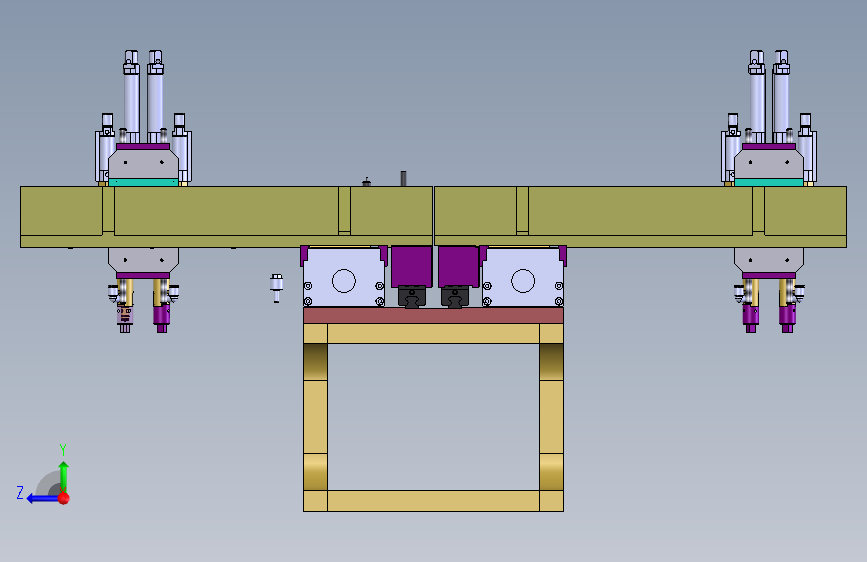Select the left purple block under beam
Viewport: 867px width, 562px height.
pyautogui.click(x=411, y=267)
